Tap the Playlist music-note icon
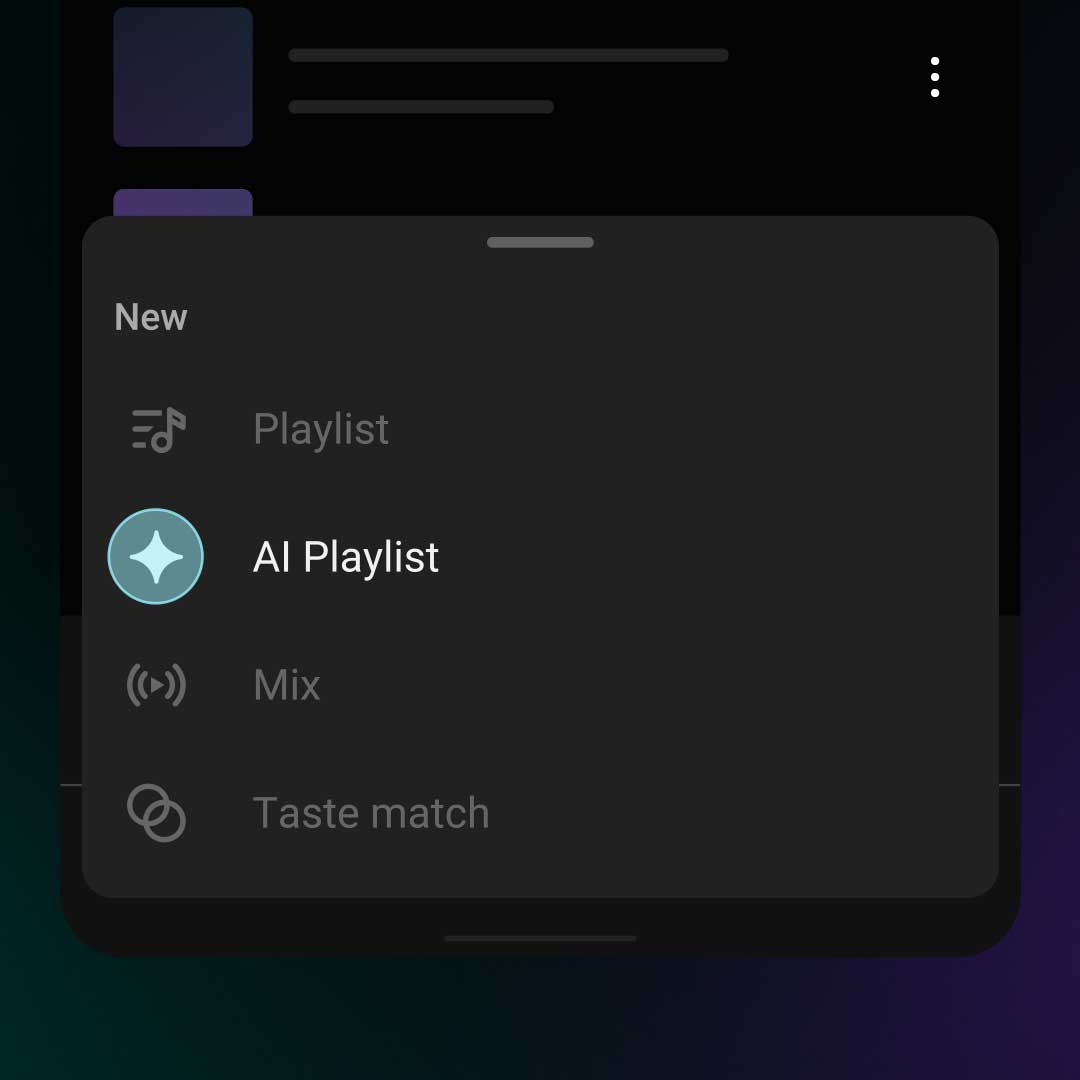The width and height of the screenshot is (1080, 1080). click(x=158, y=429)
